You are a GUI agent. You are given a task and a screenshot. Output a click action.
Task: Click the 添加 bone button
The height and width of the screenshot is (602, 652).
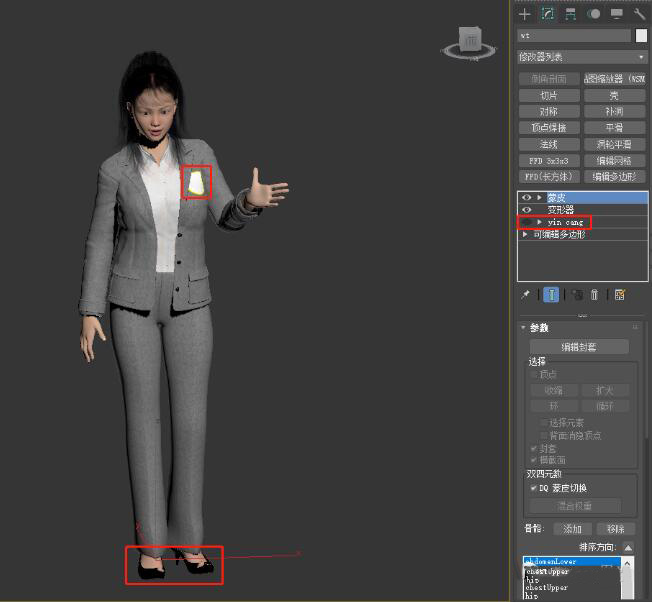tap(572, 529)
